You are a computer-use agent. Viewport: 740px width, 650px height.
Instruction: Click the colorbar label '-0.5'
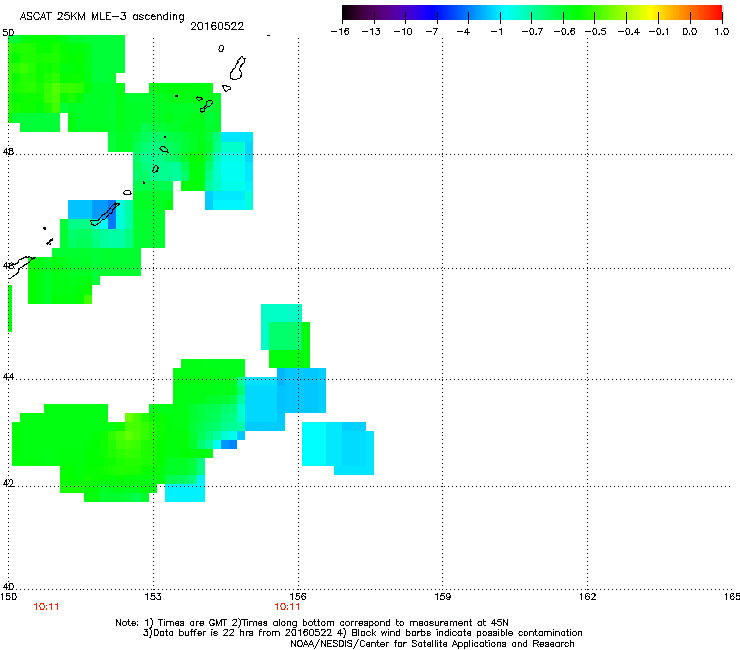point(596,32)
